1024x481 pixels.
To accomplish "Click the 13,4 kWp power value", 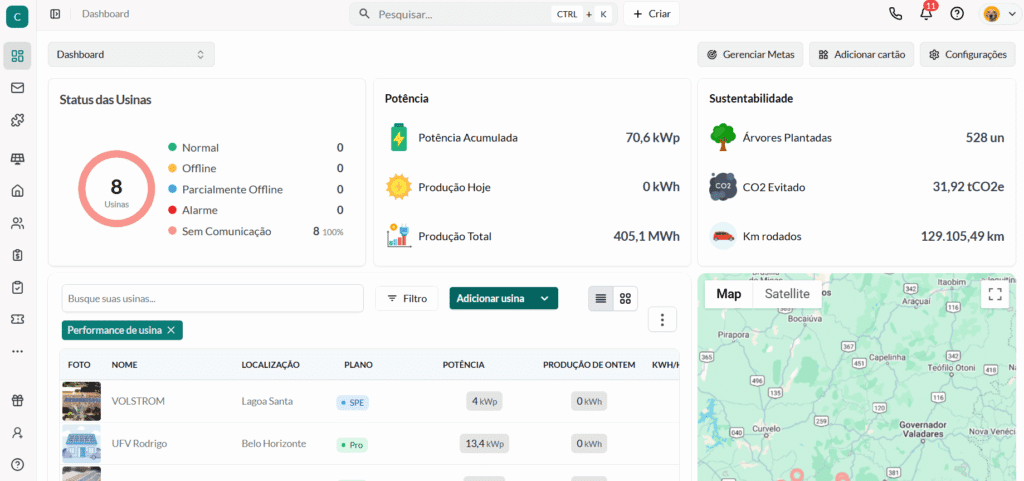I will click(485, 444).
